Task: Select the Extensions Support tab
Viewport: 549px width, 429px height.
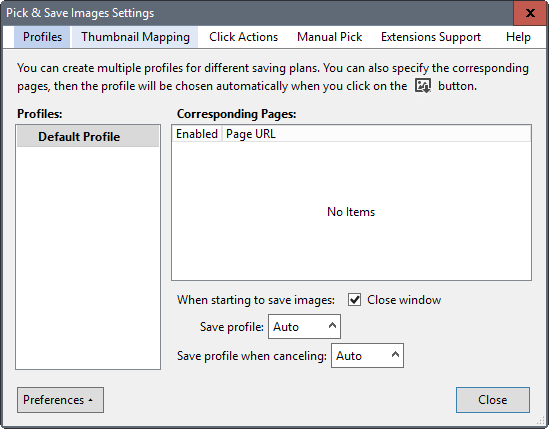Action: pyautogui.click(x=431, y=37)
